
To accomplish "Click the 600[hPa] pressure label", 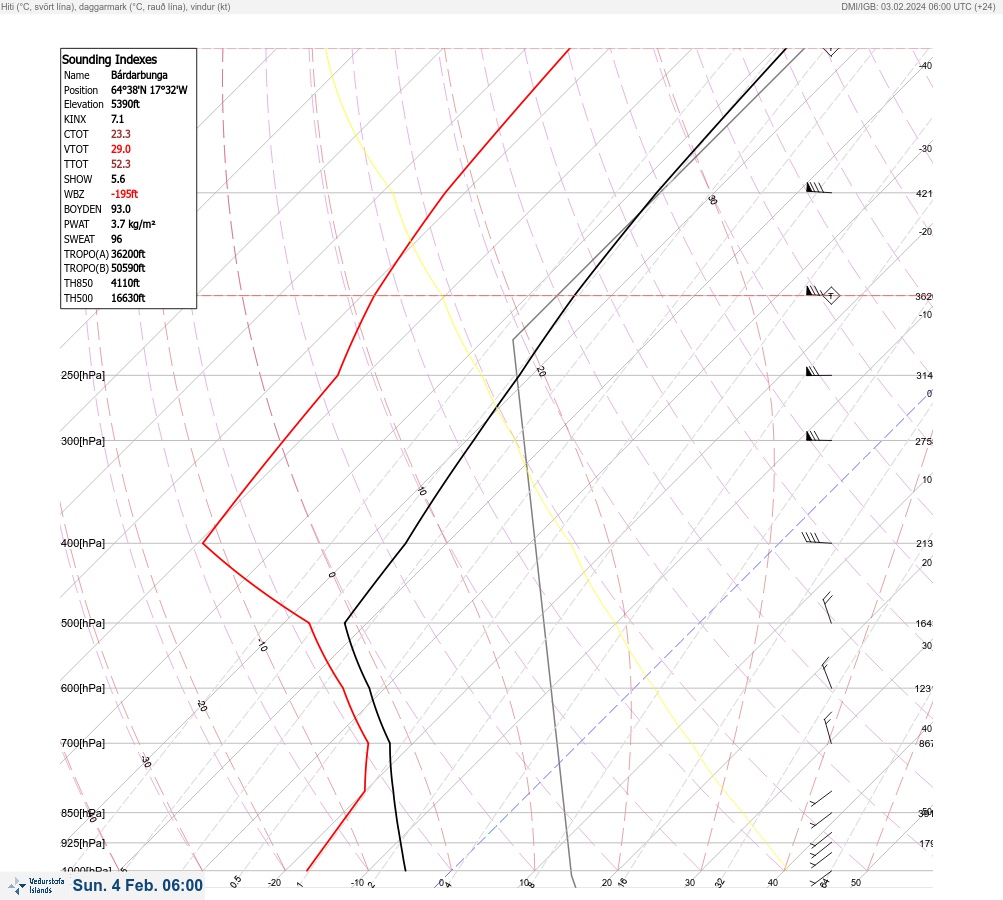I will 83,688.
